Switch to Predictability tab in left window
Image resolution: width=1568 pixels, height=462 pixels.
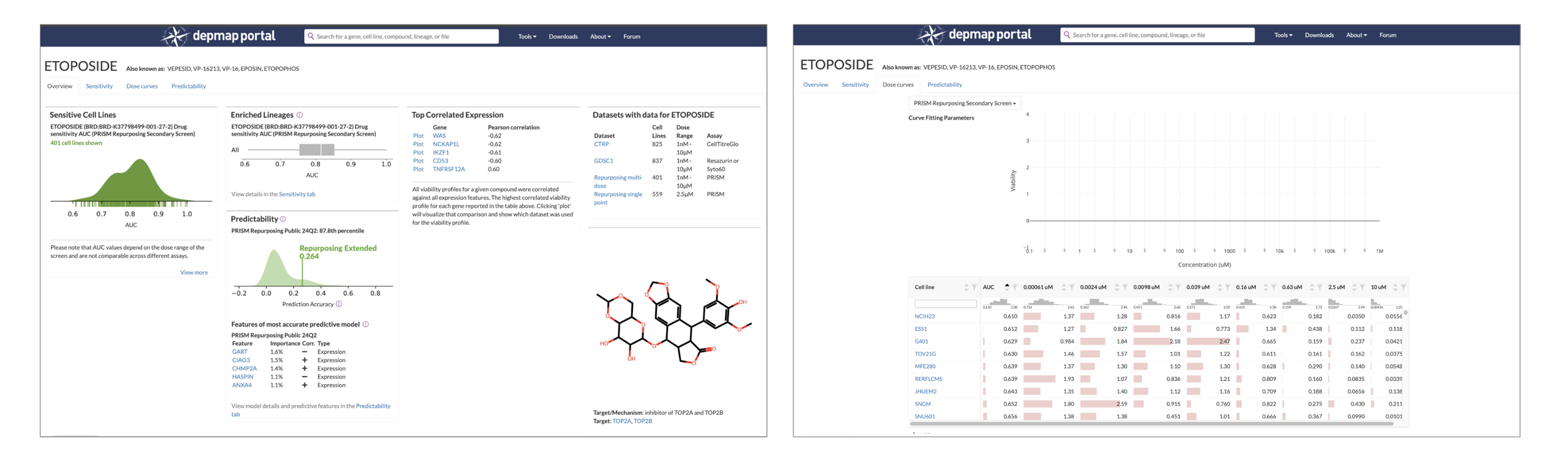[x=189, y=86]
